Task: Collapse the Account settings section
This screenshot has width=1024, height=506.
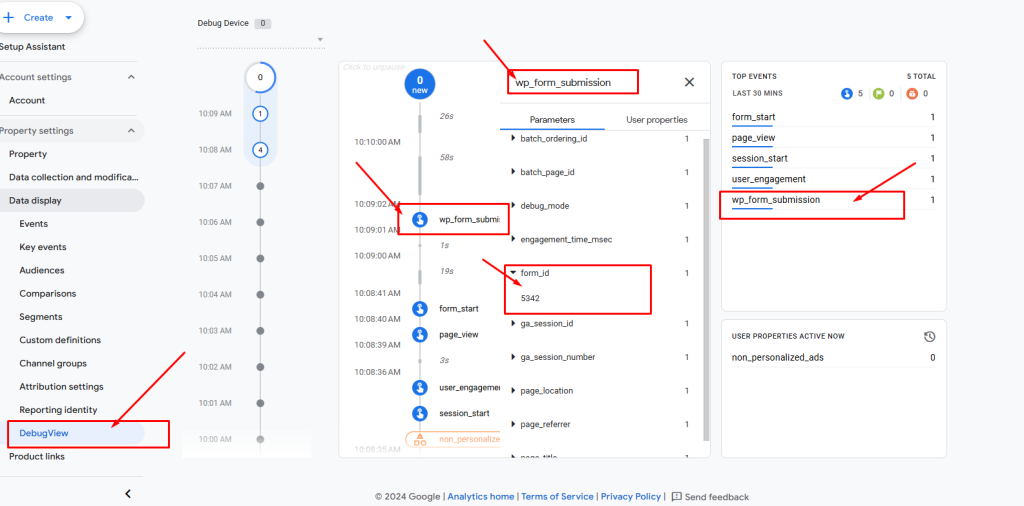Action: (x=131, y=77)
